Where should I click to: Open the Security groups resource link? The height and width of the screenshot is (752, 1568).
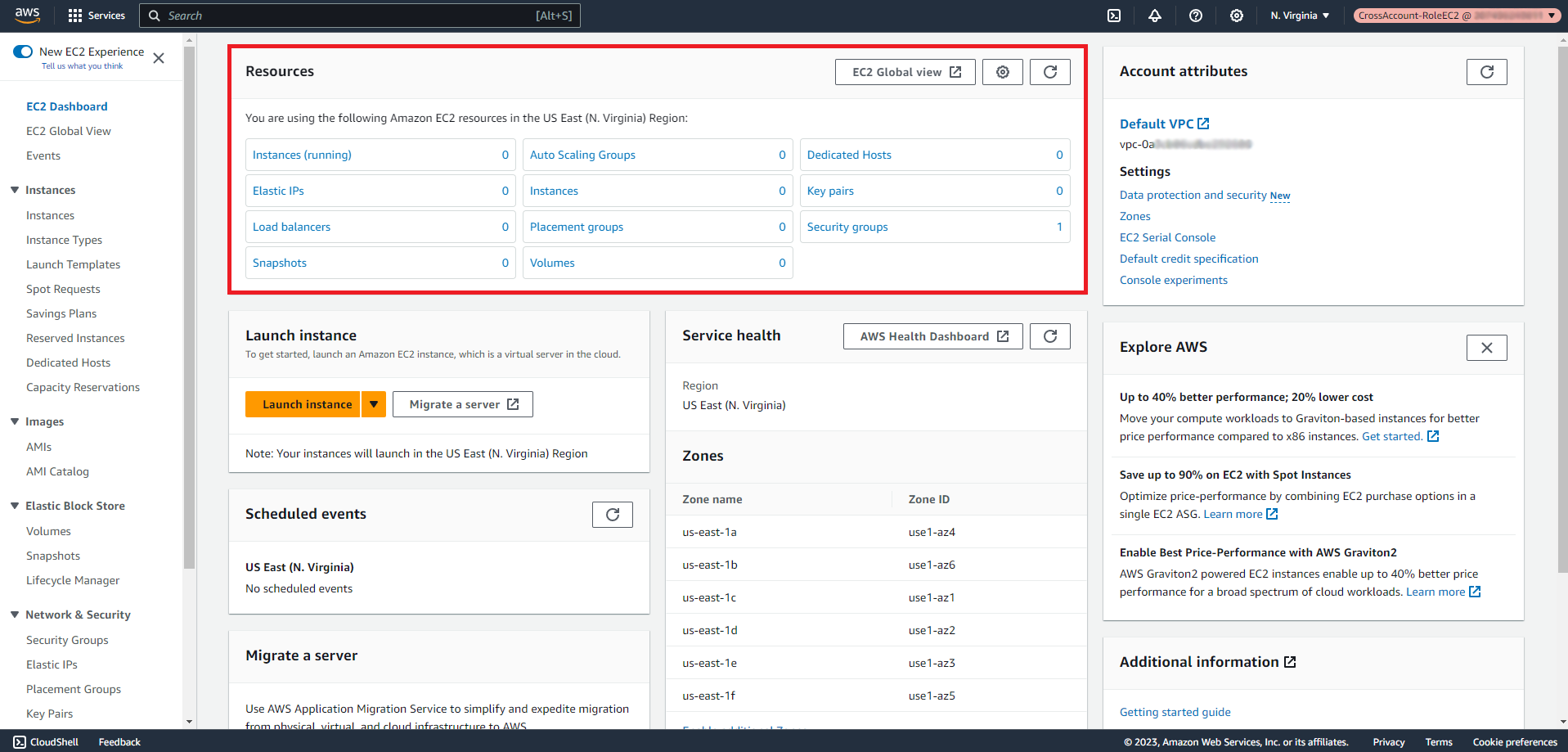(847, 227)
